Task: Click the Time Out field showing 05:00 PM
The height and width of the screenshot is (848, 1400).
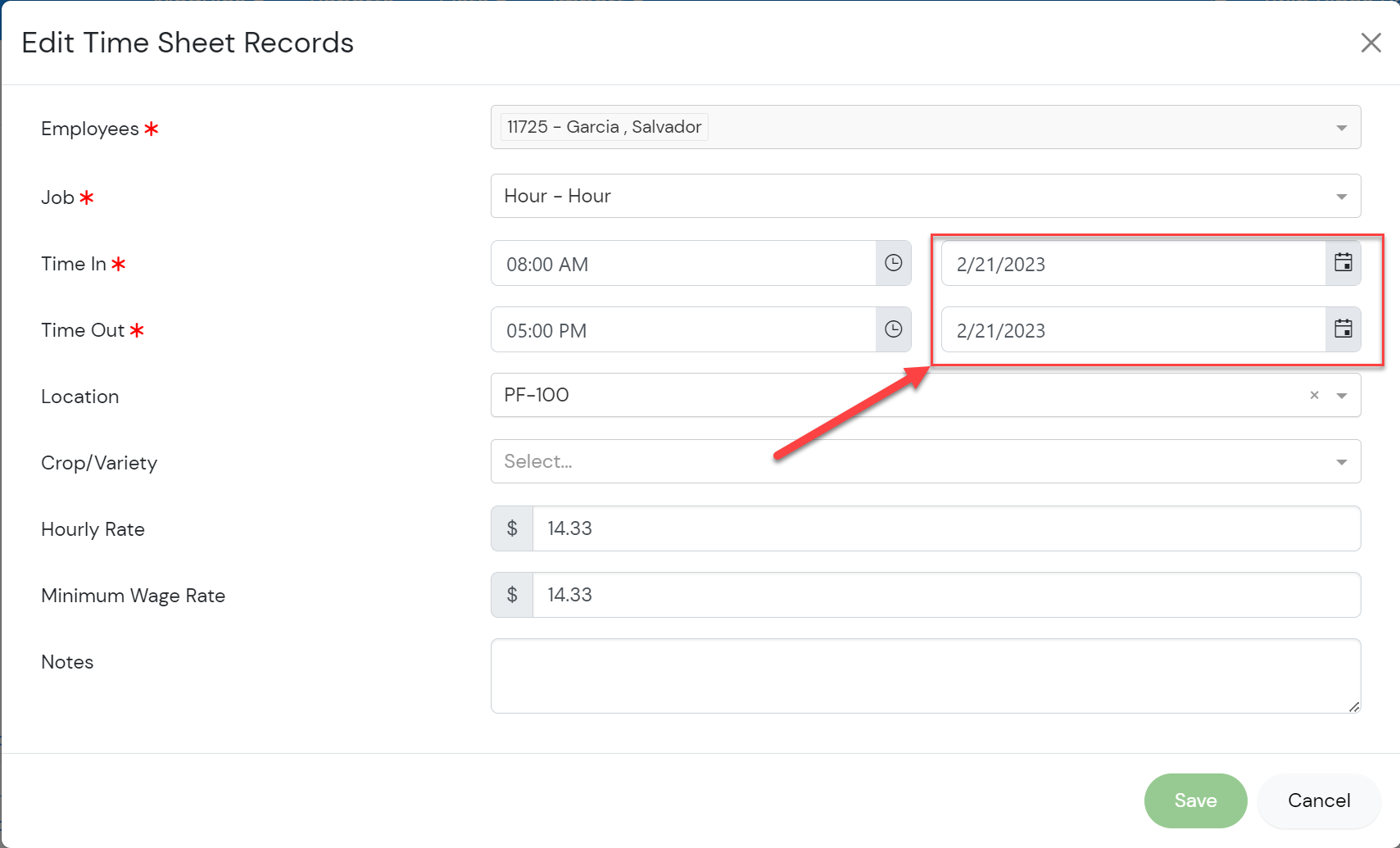Action: tap(683, 330)
